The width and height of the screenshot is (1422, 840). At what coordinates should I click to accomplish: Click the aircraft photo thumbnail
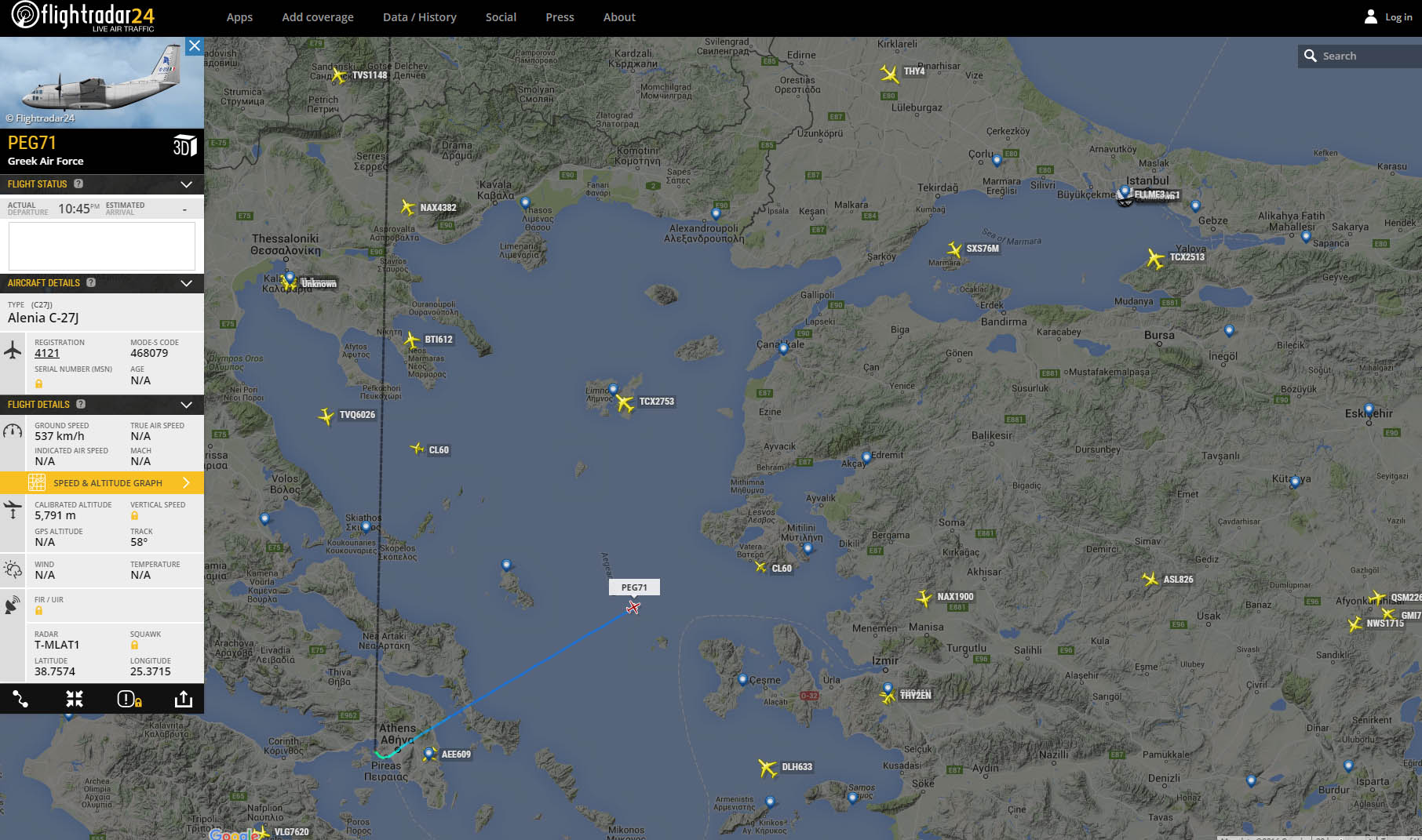102,82
